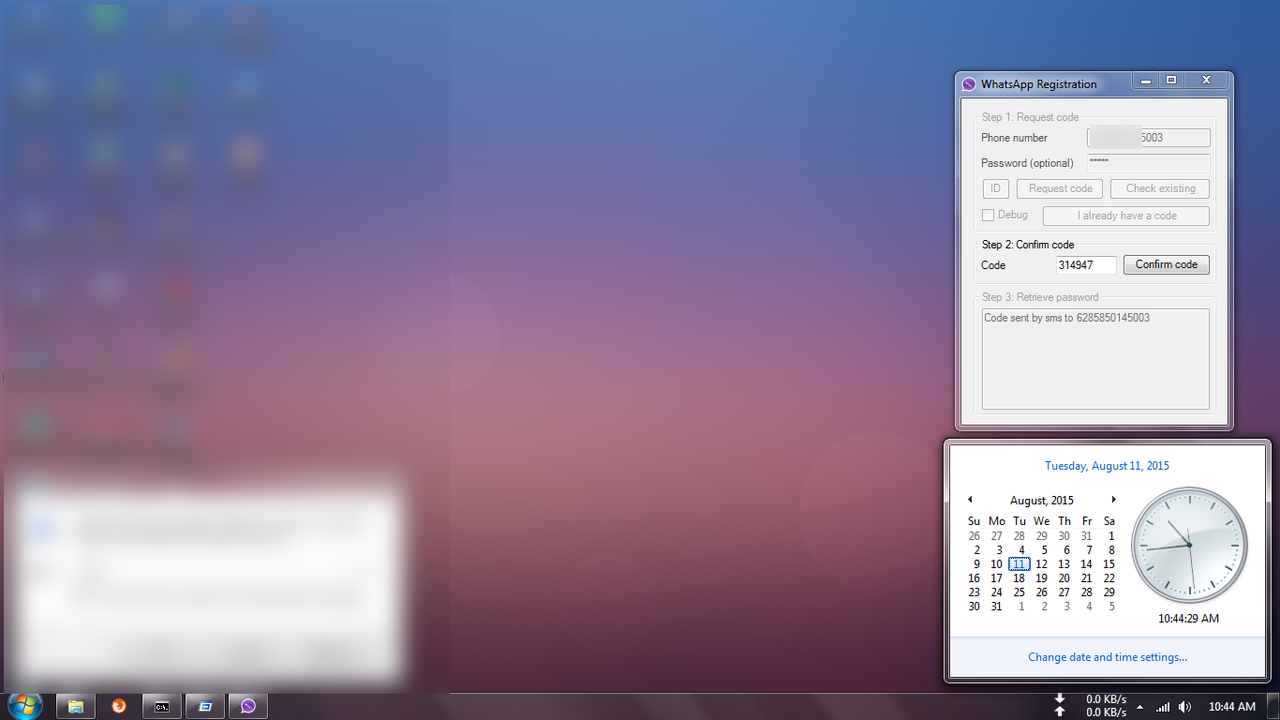
Task: Select August 14 in the calendar
Action: pos(1087,564)
